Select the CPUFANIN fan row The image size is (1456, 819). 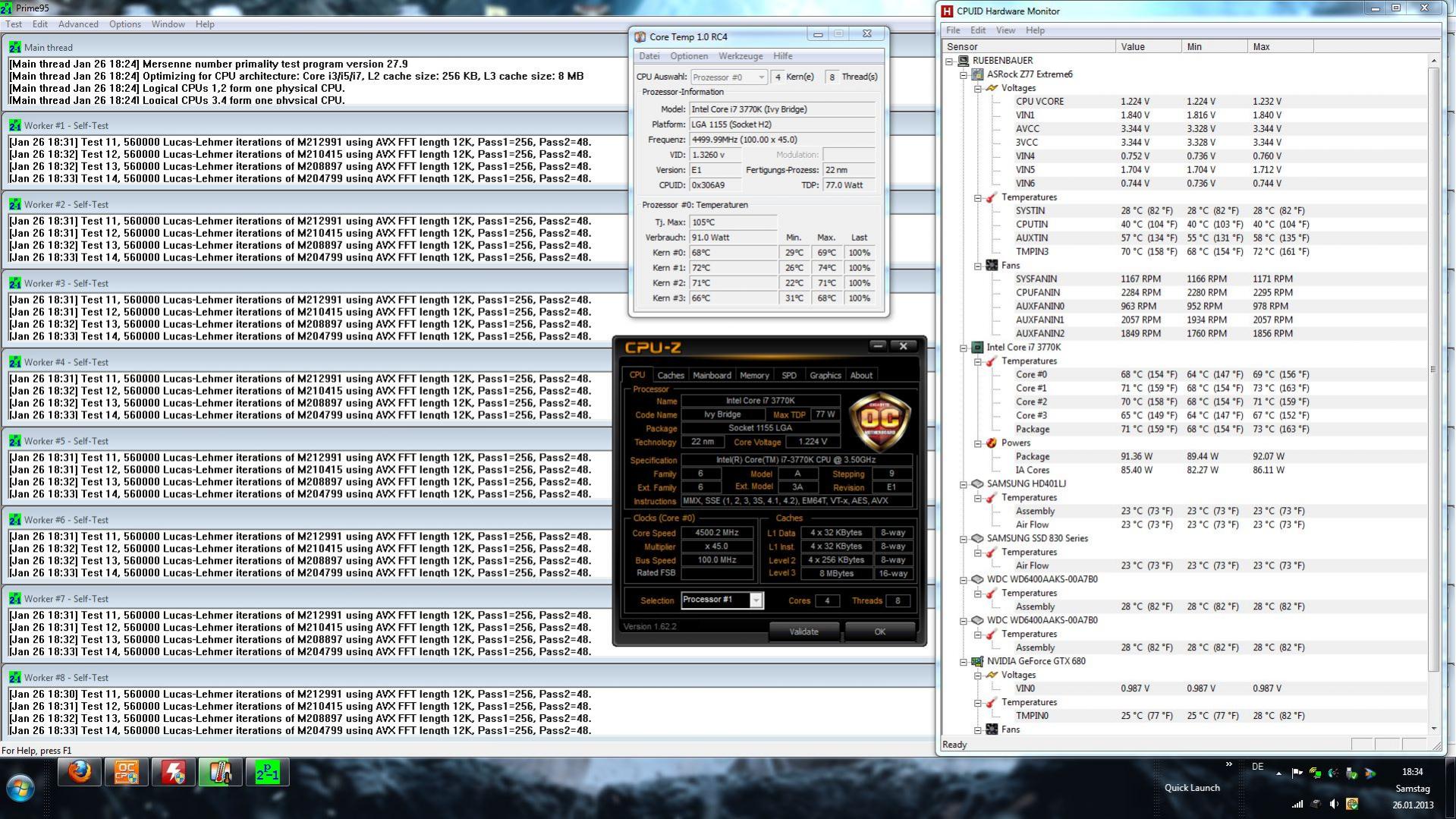pyautogui.click(x=1184, y=293)
